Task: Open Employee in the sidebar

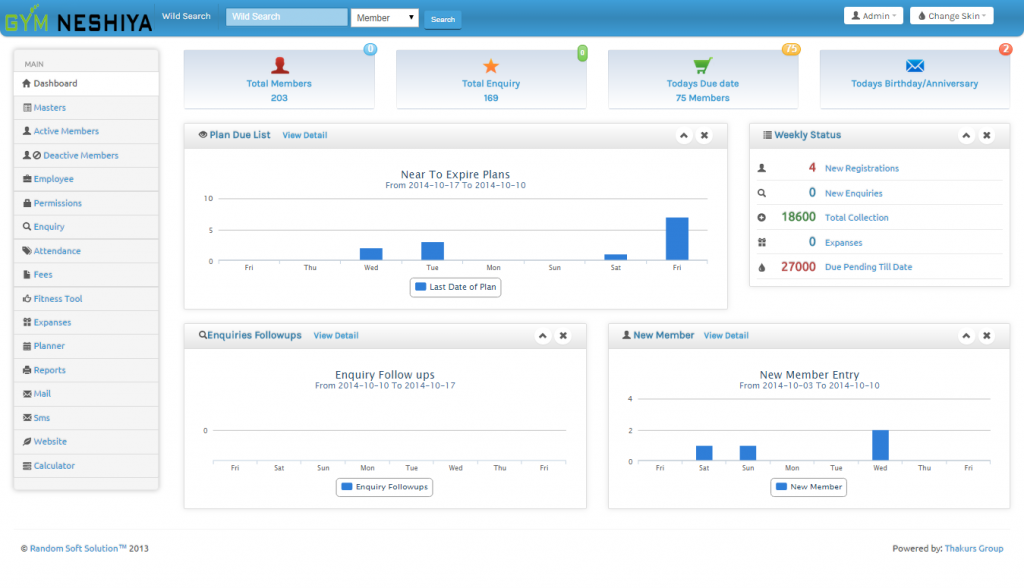Action: 86,179
